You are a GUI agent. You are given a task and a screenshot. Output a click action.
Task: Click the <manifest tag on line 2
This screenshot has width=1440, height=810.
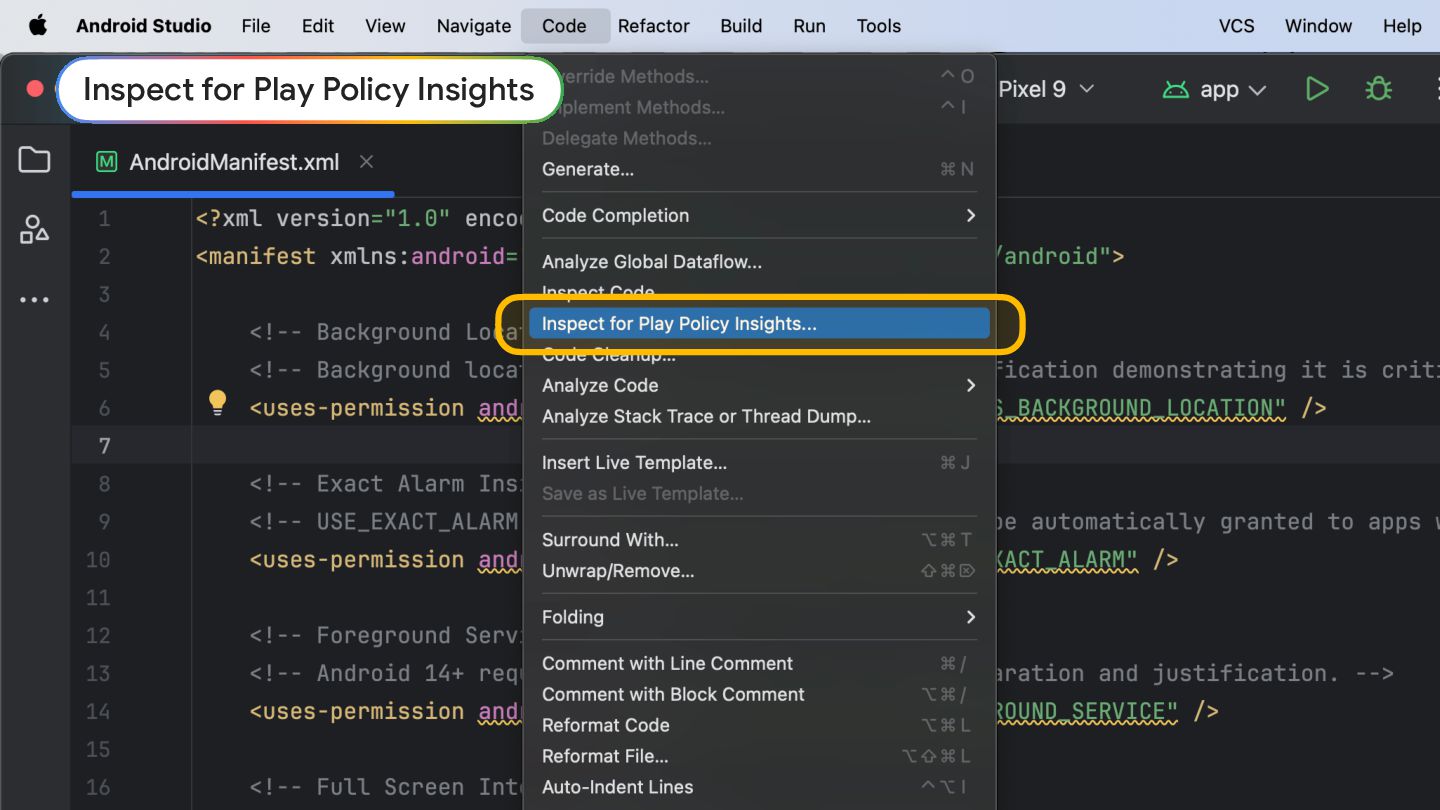click(256, 256)
